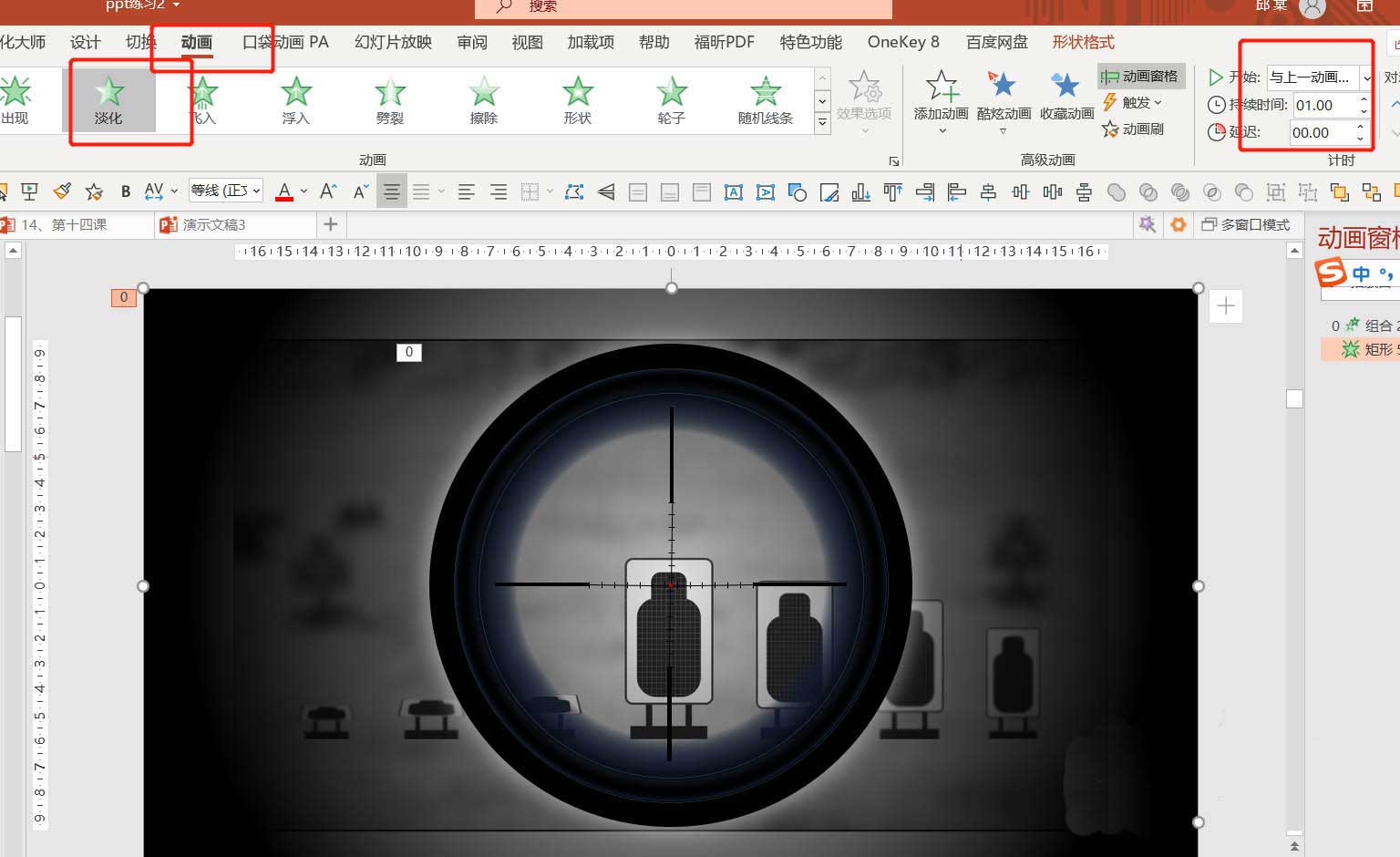Image resolution: width=1400 pixels, height=857 pixels.
Task: Choose the 擦除 (Wipe) animation
Action: click(482, 97)
